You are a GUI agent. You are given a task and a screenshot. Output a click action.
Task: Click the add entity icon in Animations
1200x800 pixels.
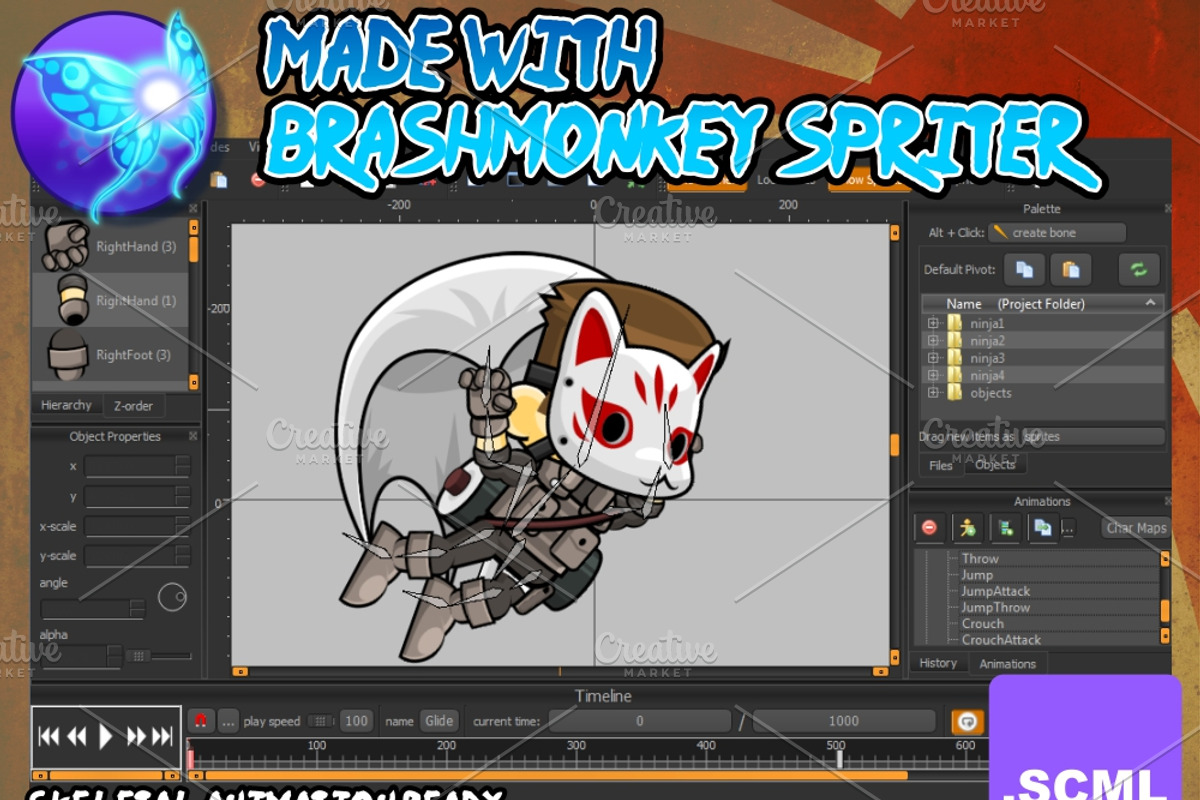click(1005, 527)
